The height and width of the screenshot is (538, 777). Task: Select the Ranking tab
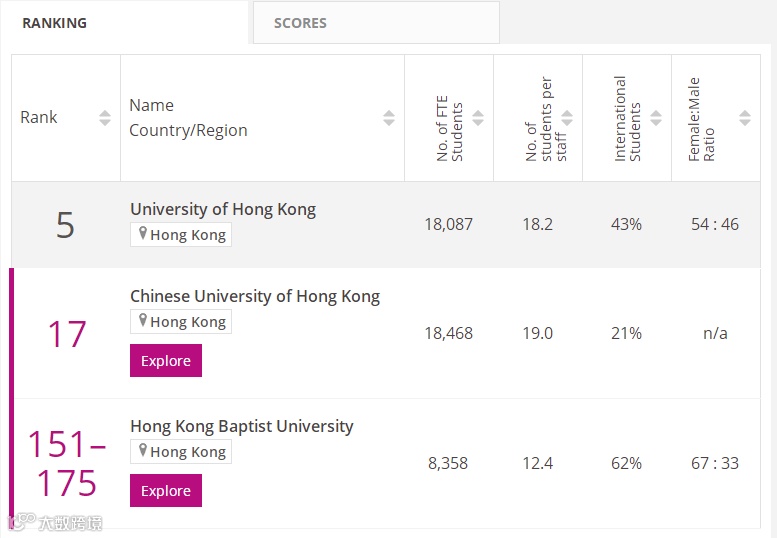[54, 23]
